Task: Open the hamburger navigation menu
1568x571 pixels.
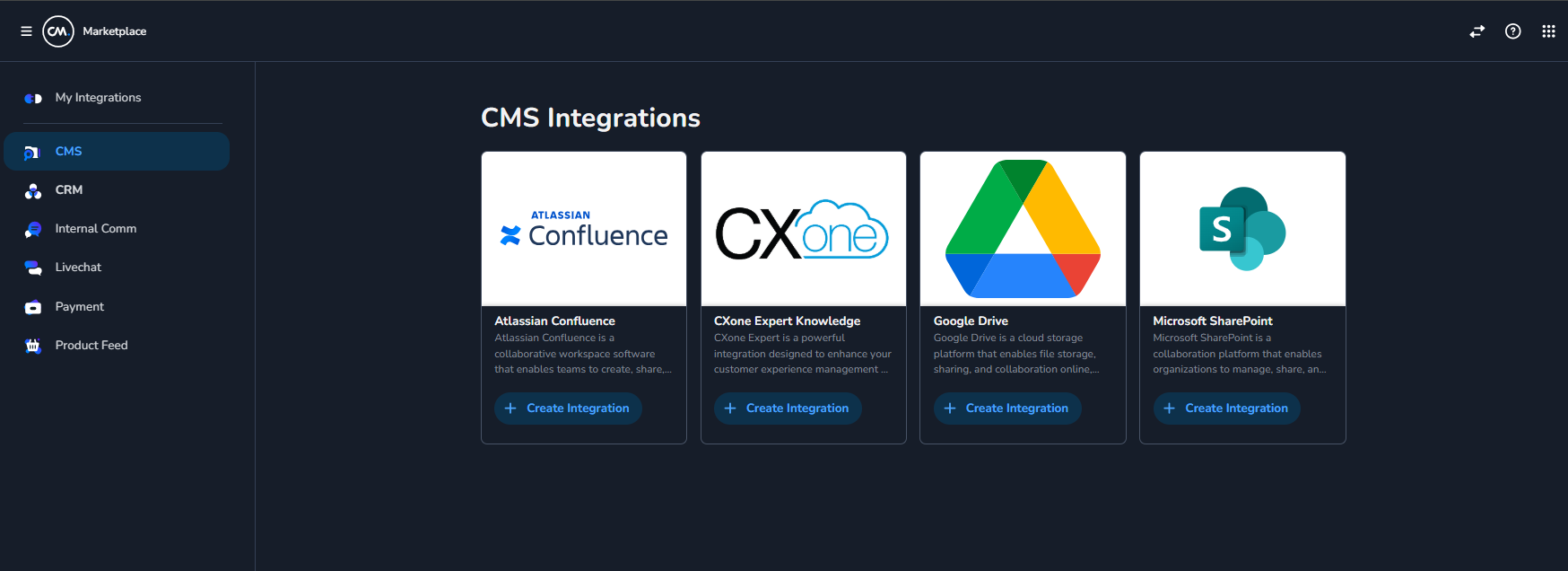Action: pos(26,31)
